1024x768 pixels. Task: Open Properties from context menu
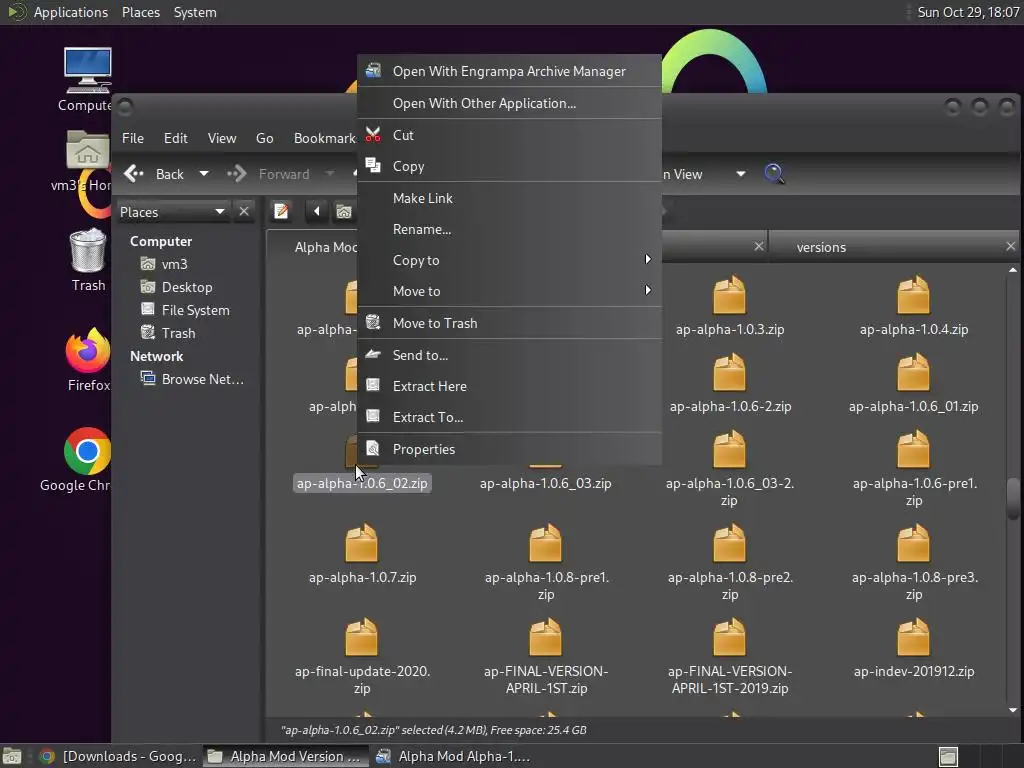pyautogui.click(x=509, y=449)
